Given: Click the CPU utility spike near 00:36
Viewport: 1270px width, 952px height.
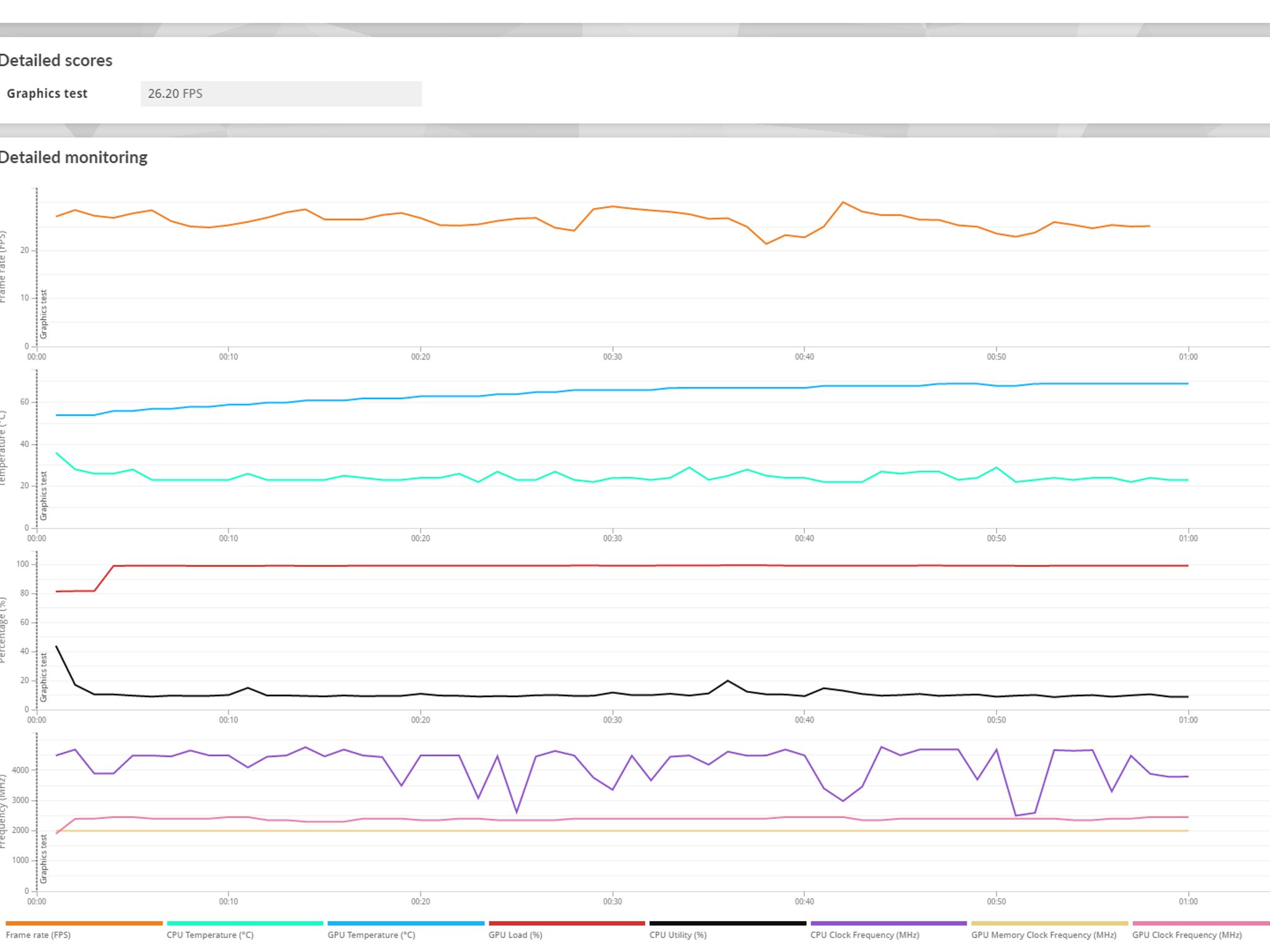Looking at the screenshot, I should coord(728,681).
